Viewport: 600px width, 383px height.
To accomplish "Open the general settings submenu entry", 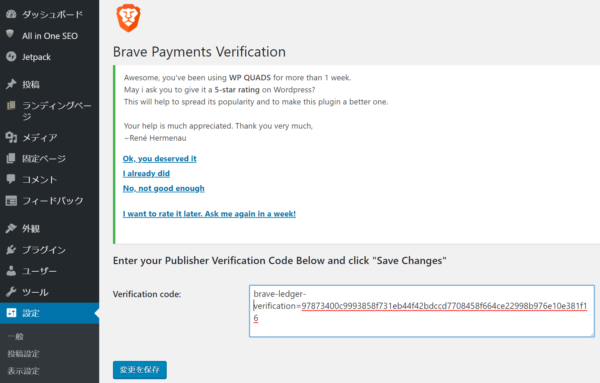I will (16, 336).
